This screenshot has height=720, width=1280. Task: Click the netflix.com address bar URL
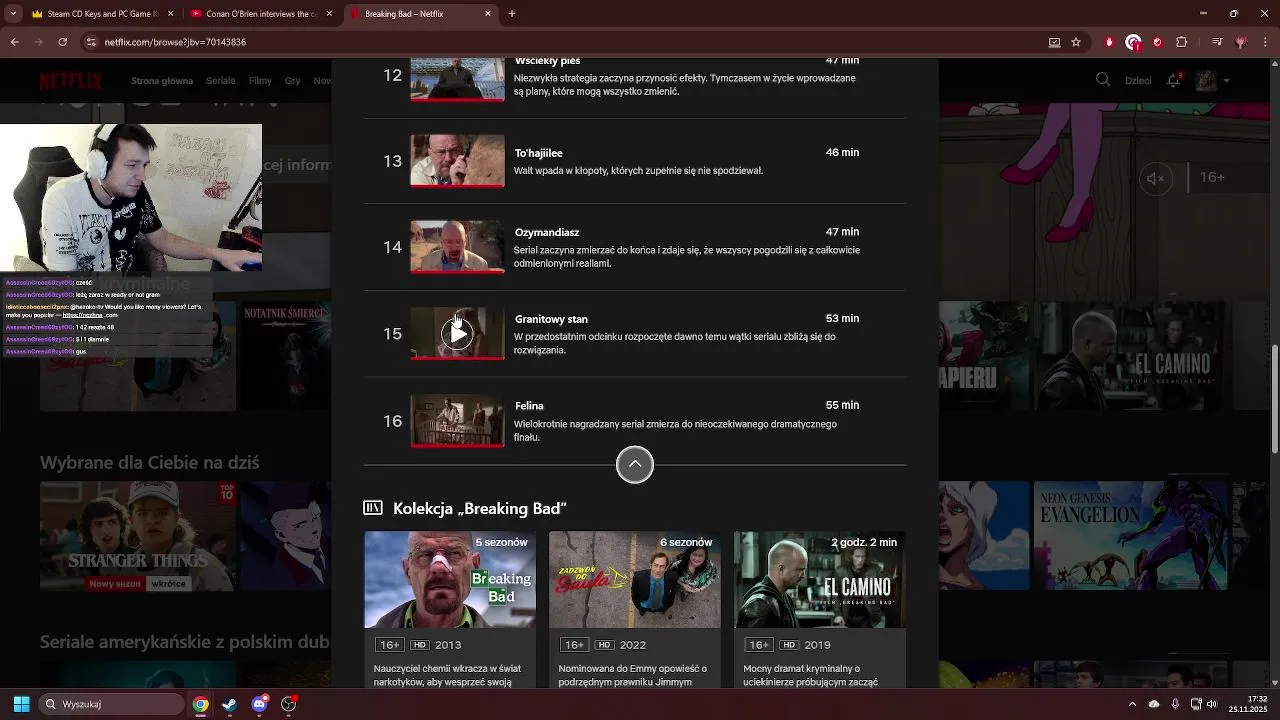pyautogui.click(x=176, y=42)
